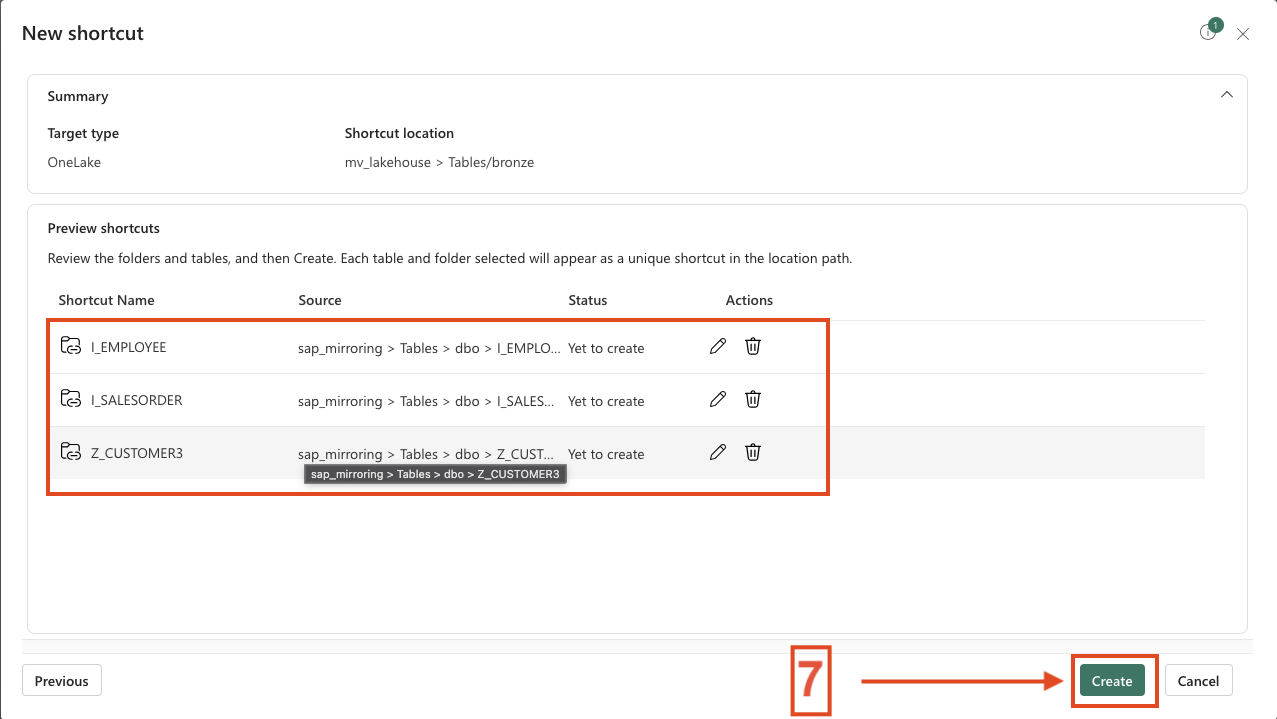Image resolution: width=1277 pixels, height=719 pixels.
Task: Delete the I_SALESORDER shortcut with trash icon
Action: (753, 399)
